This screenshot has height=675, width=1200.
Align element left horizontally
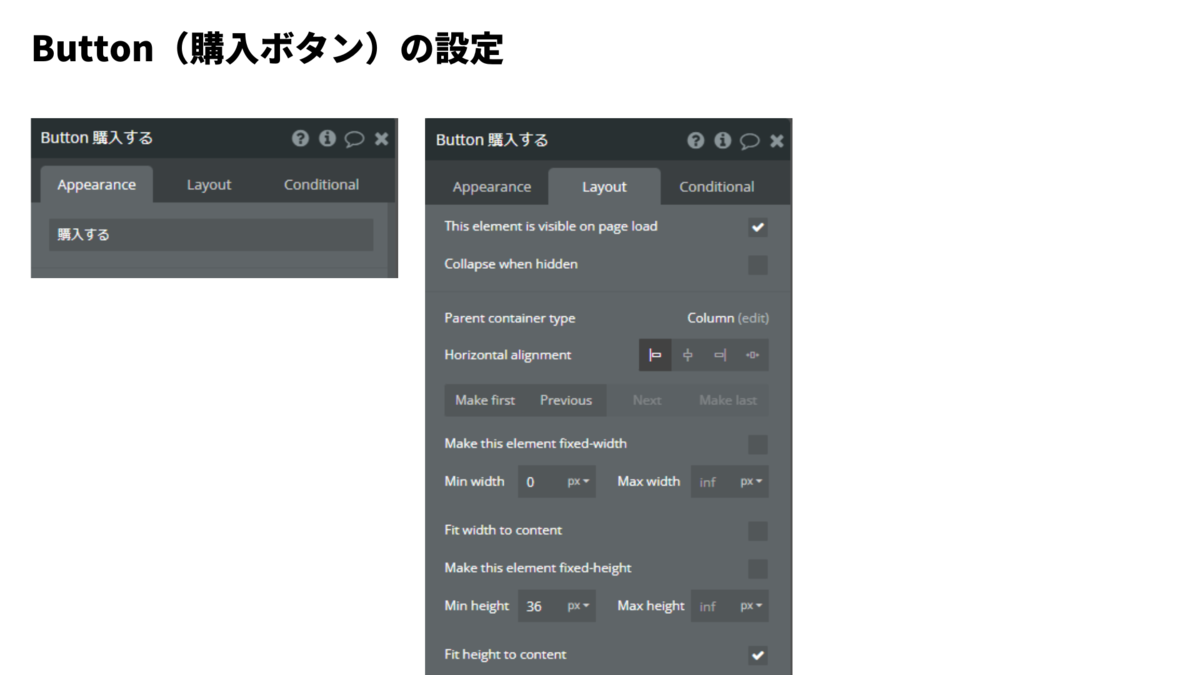click(x=655, y=355)
